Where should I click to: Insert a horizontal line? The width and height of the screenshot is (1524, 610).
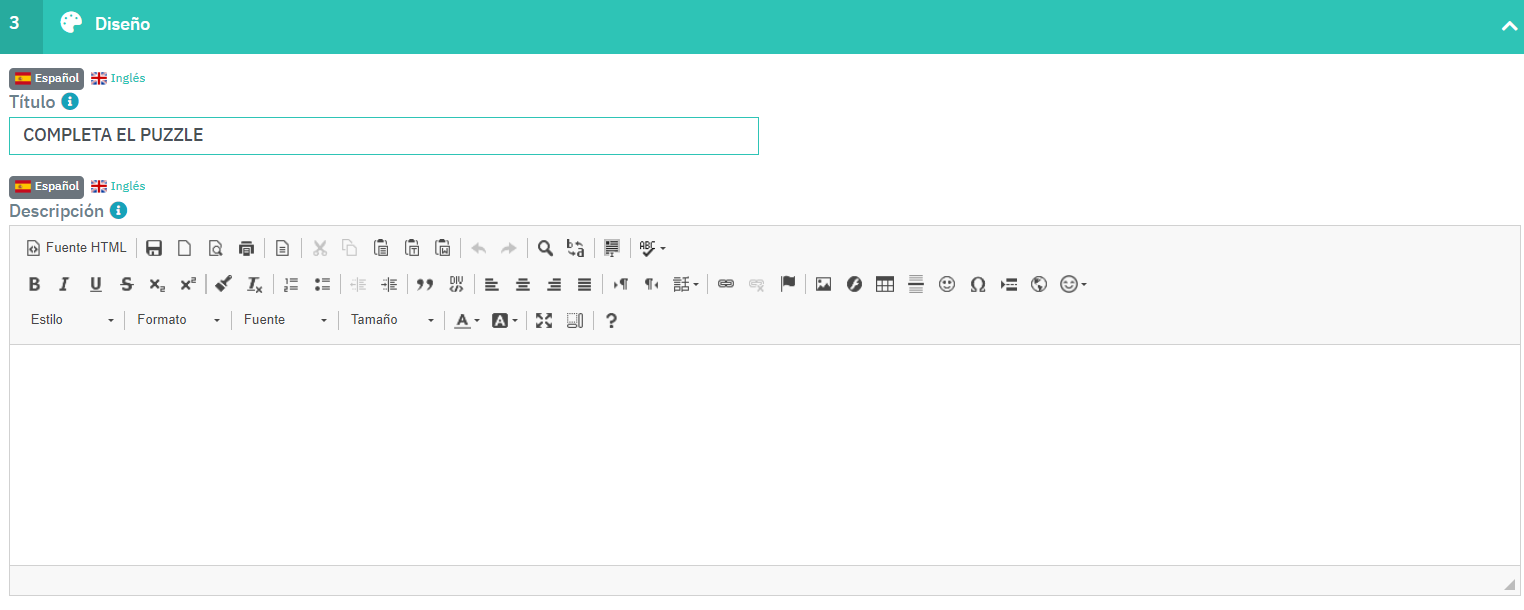click(916, 284)
